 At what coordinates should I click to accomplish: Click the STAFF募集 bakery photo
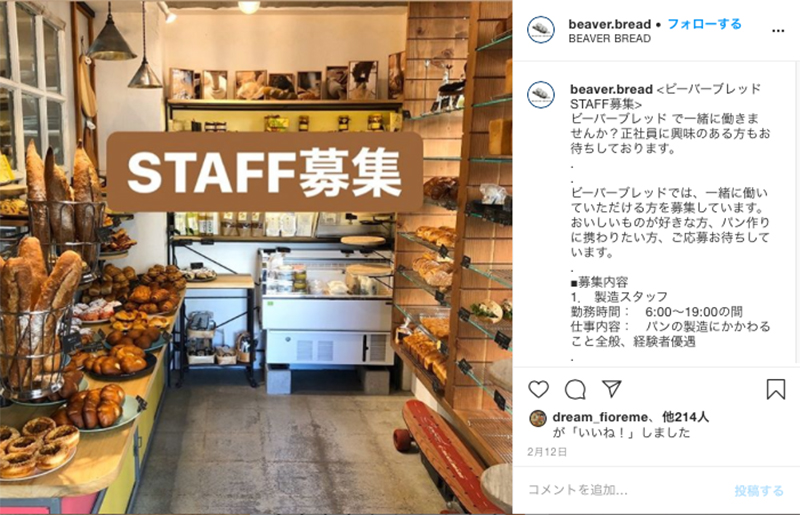point(256,257)
